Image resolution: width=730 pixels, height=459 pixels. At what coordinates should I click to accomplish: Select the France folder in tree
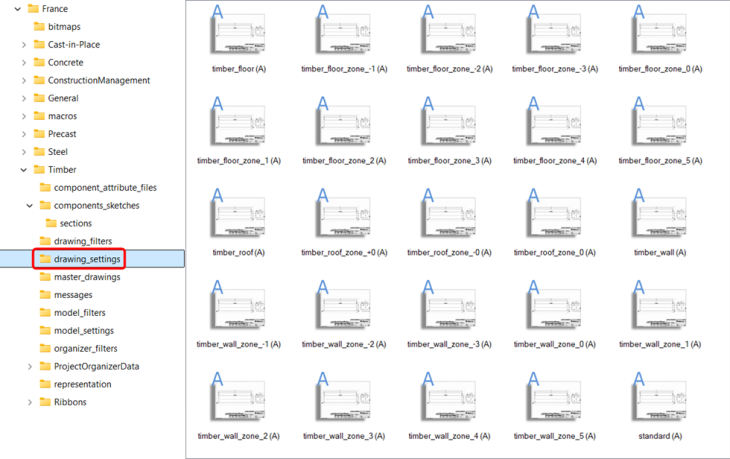[48, 9]
